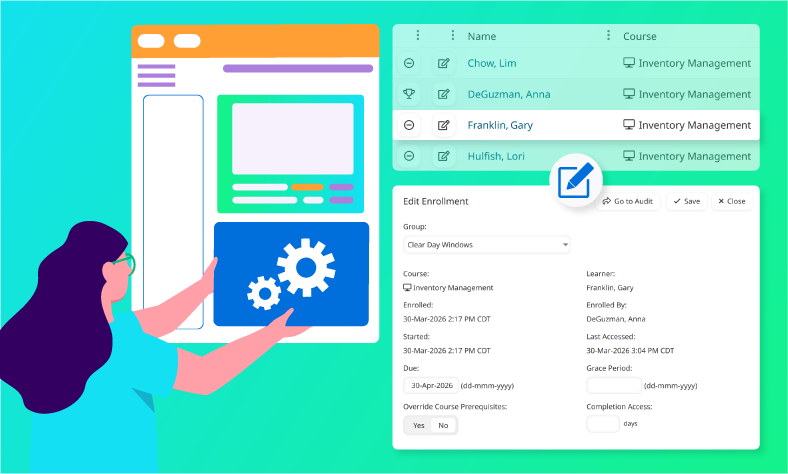
Task: Click the monitor icon in DeGuzman, Anna's course
Action: tap(629, 93)
